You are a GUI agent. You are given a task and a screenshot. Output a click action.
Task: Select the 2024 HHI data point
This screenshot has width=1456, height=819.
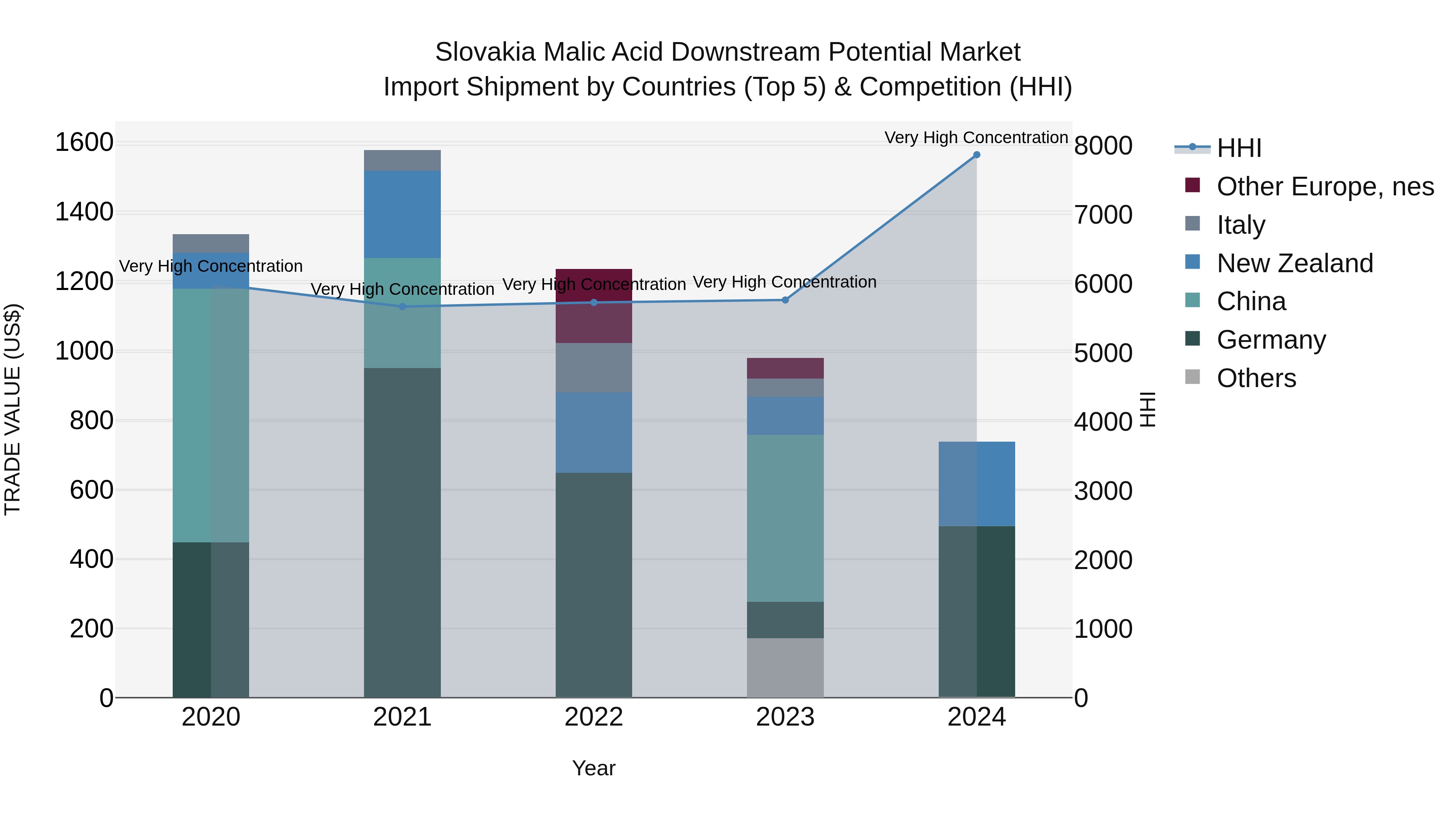point(976,155)
